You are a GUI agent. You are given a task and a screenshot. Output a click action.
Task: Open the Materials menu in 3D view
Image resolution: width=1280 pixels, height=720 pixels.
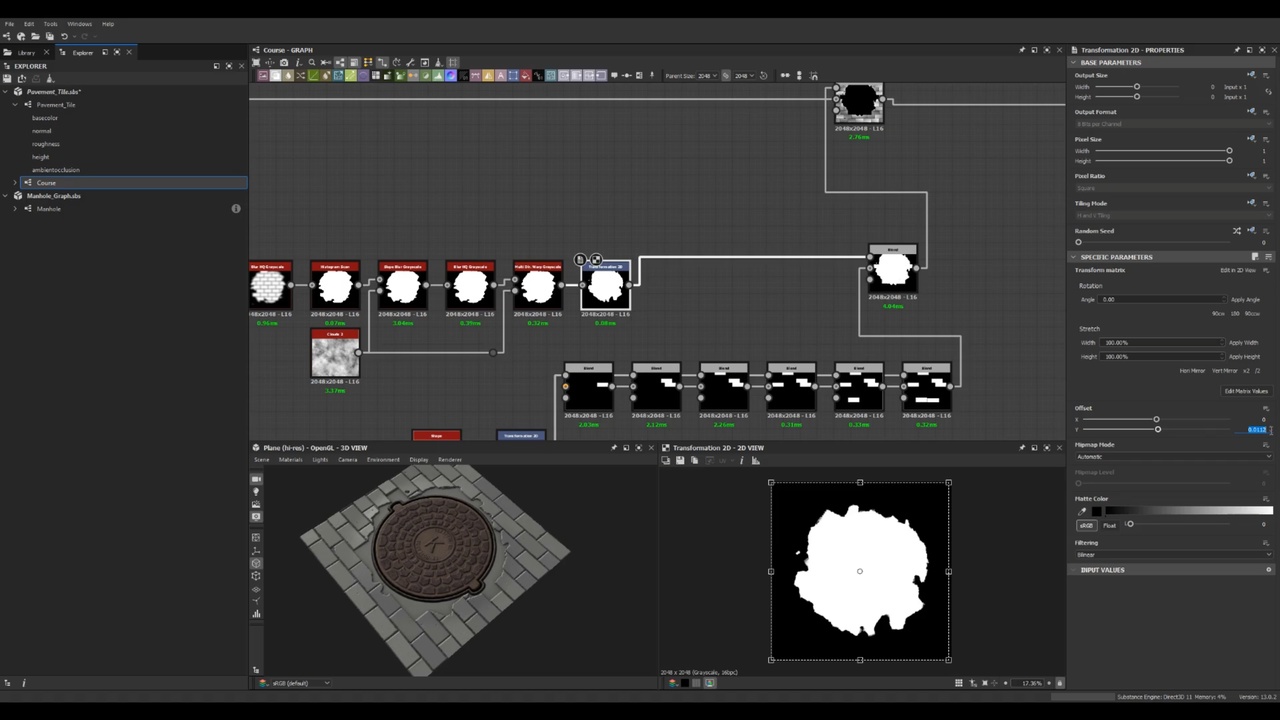291,460
